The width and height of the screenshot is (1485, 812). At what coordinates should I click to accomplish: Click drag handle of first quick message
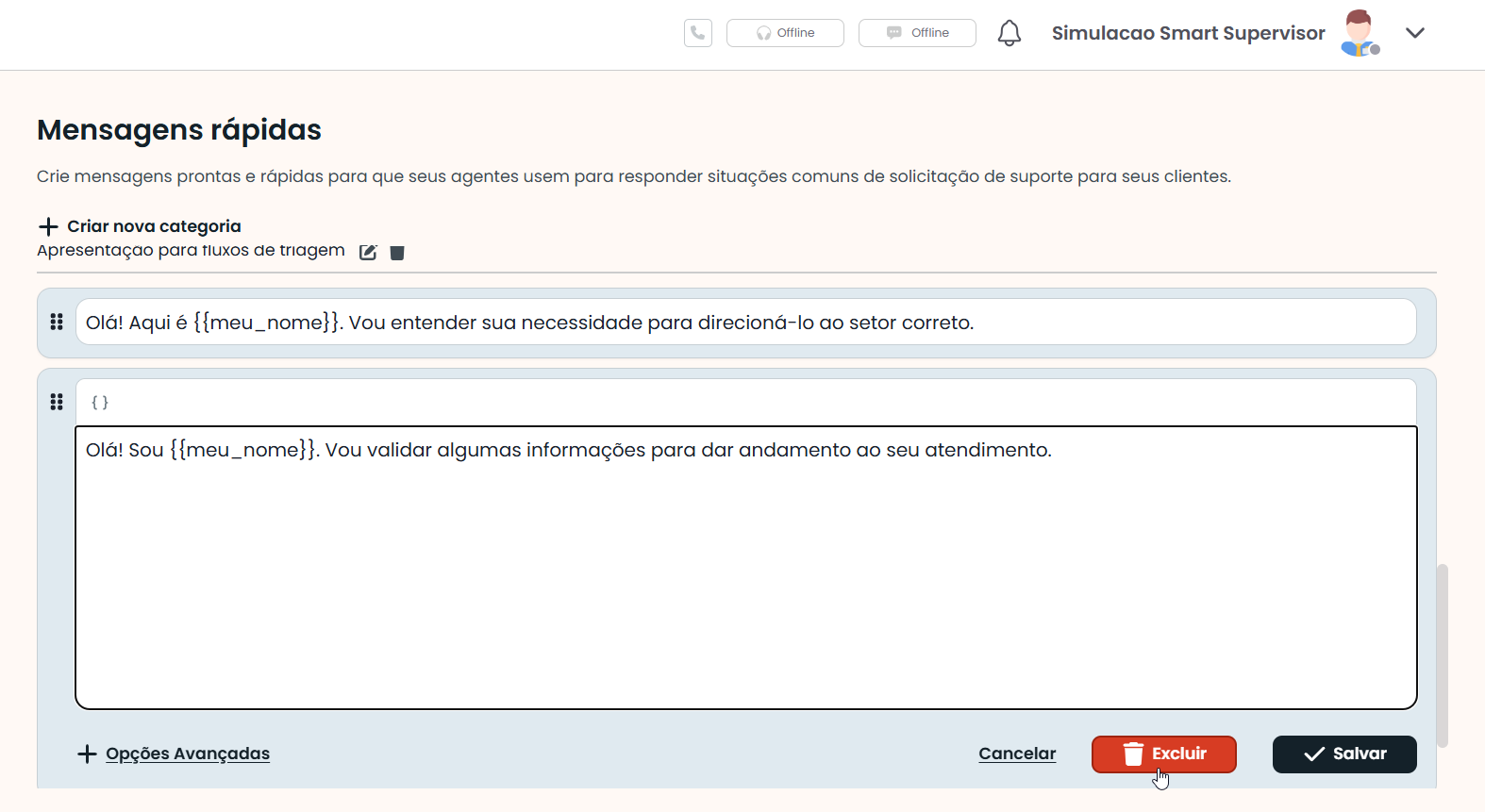57,323
